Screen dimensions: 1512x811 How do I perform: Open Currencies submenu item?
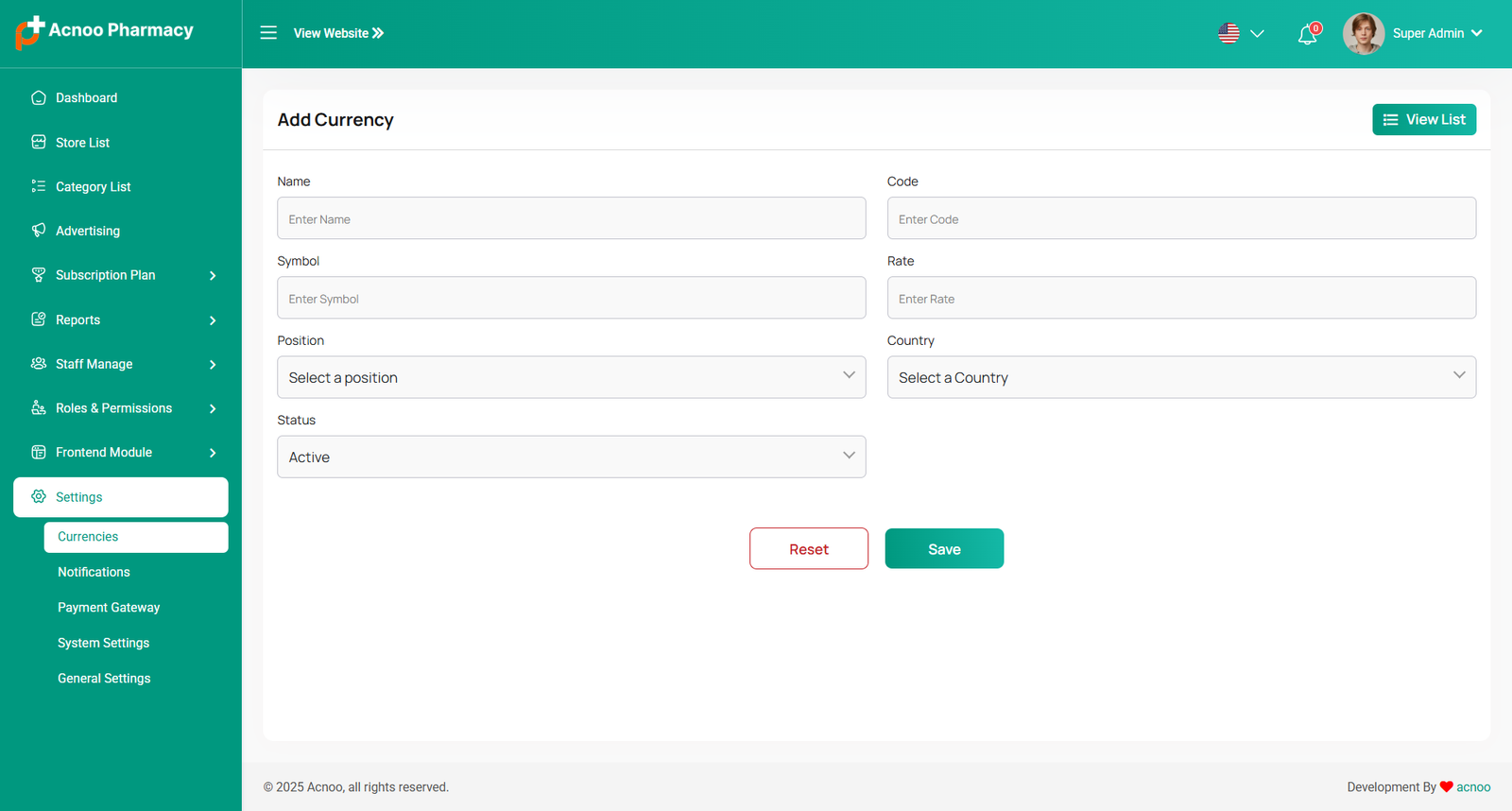point(136,537)
